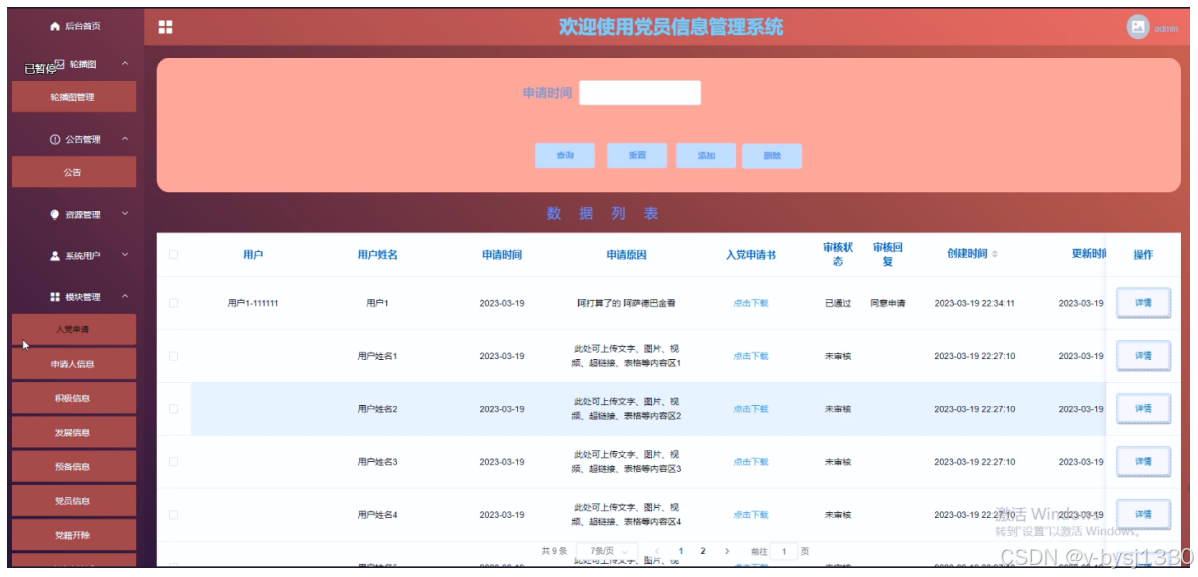1198x577 pixels.
Task: Select 积极信息 in the sidebar
Action: pyautogui.click(x=73, y=398)
